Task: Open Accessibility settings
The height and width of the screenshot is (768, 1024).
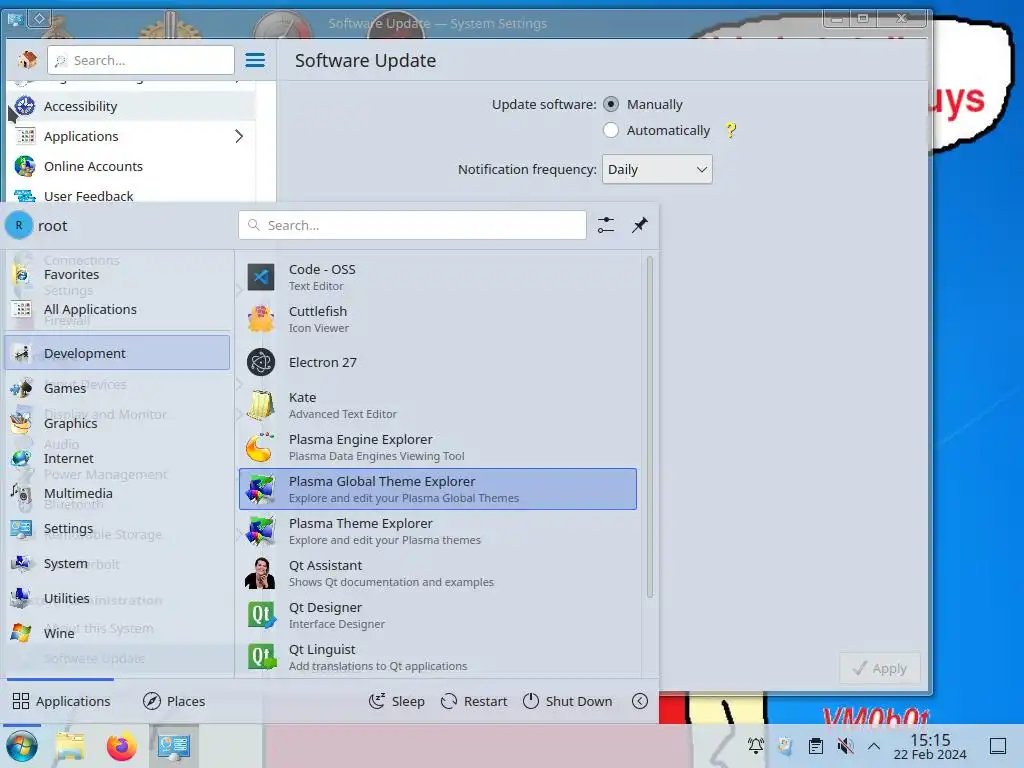Action: point(131,106)
